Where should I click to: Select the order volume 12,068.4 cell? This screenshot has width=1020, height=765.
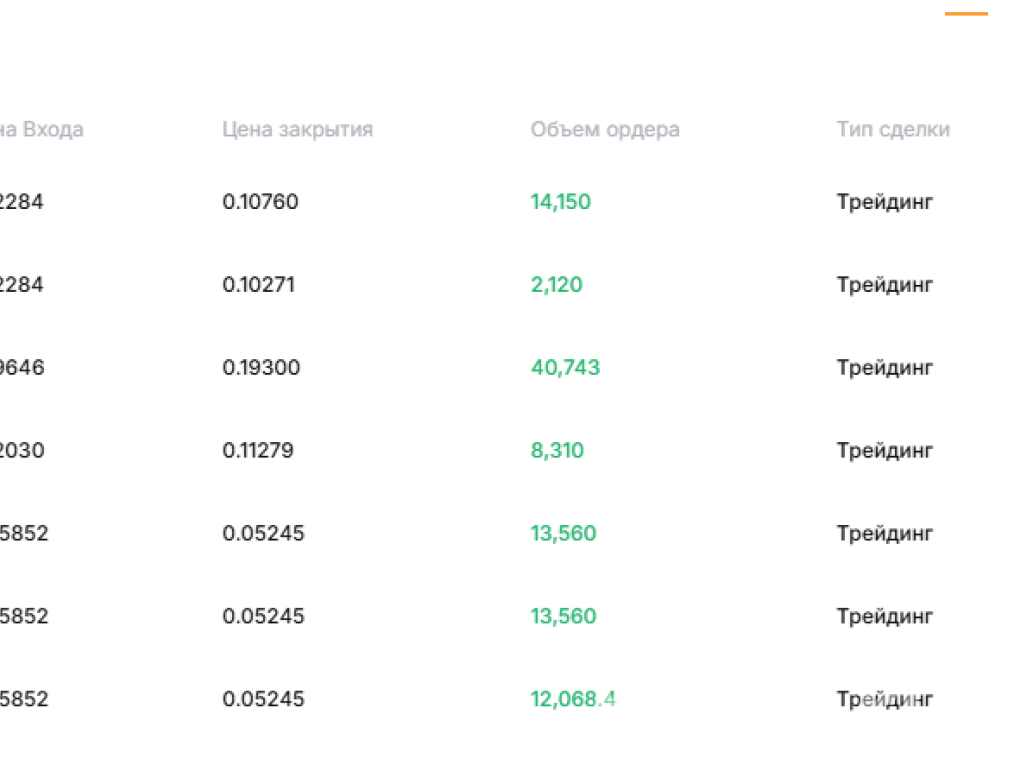[573, 699]
